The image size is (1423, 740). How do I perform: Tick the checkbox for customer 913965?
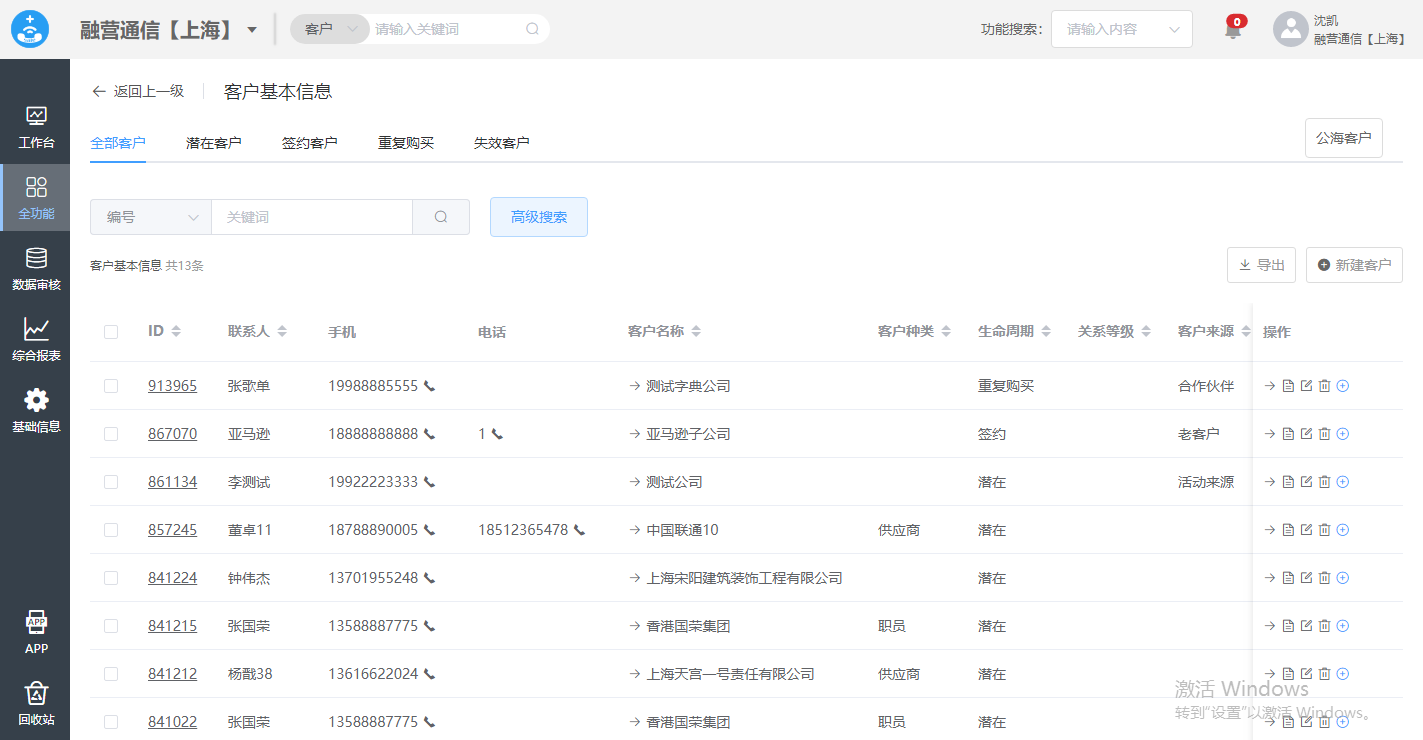pyautogui.click(x=111, y=386)
